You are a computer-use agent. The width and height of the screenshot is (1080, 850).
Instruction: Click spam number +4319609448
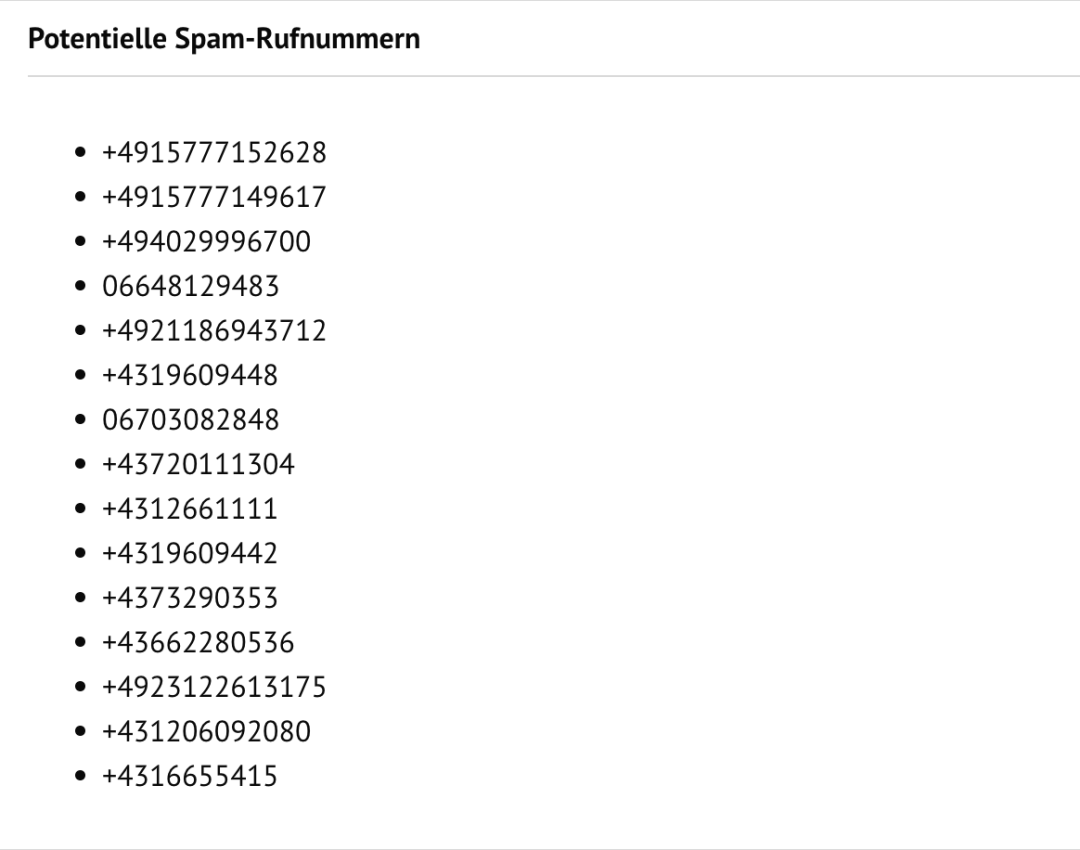click(x=190, y=375)
